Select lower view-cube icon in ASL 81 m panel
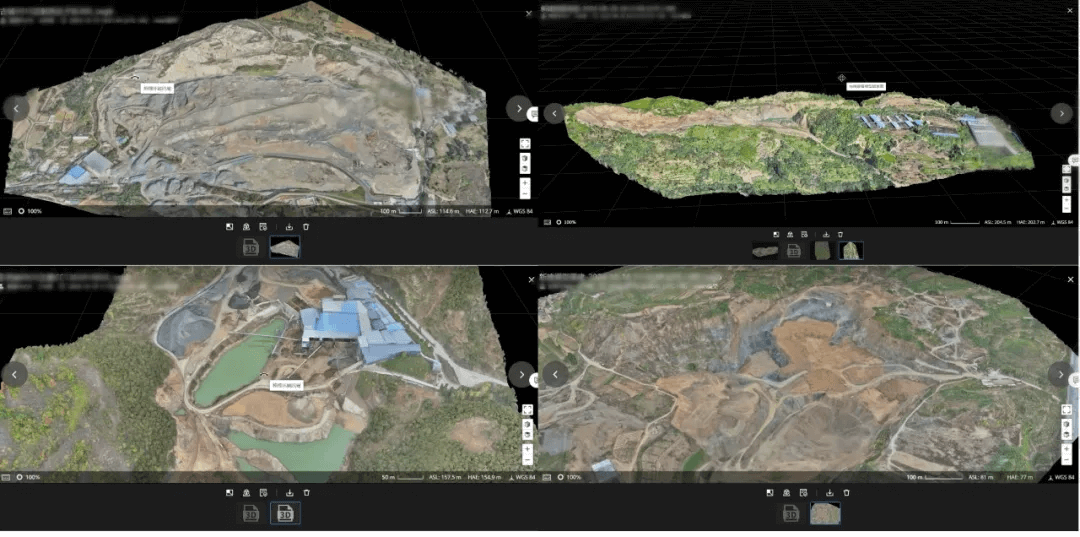 point(1066,434)
